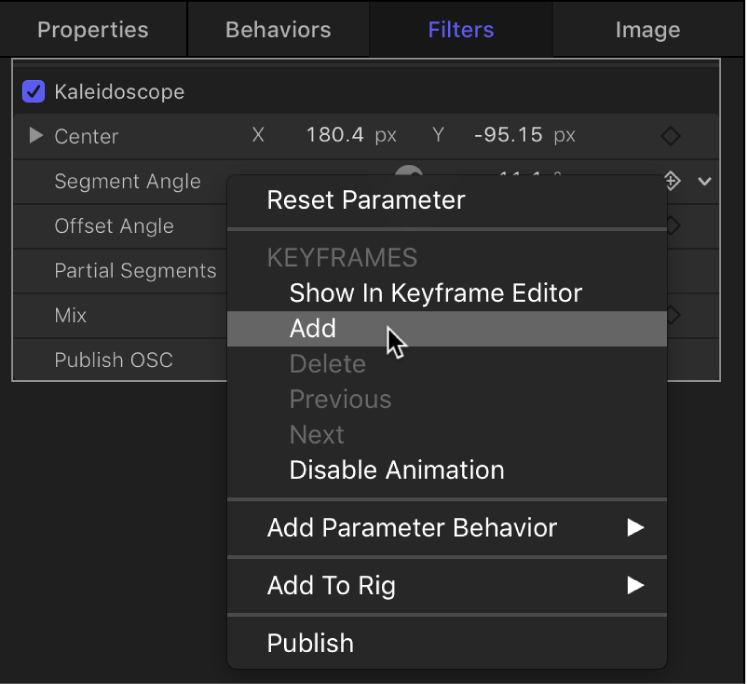The width and height of the screenshot is (747, 684).
Task: Click the Add To Rig submenu arrow
Action: (635, 586)
